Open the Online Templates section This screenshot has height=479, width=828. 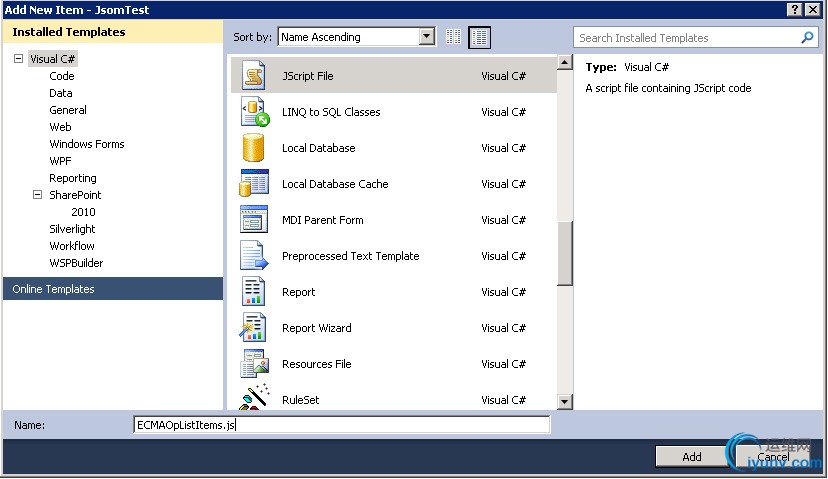click(113, 289)
